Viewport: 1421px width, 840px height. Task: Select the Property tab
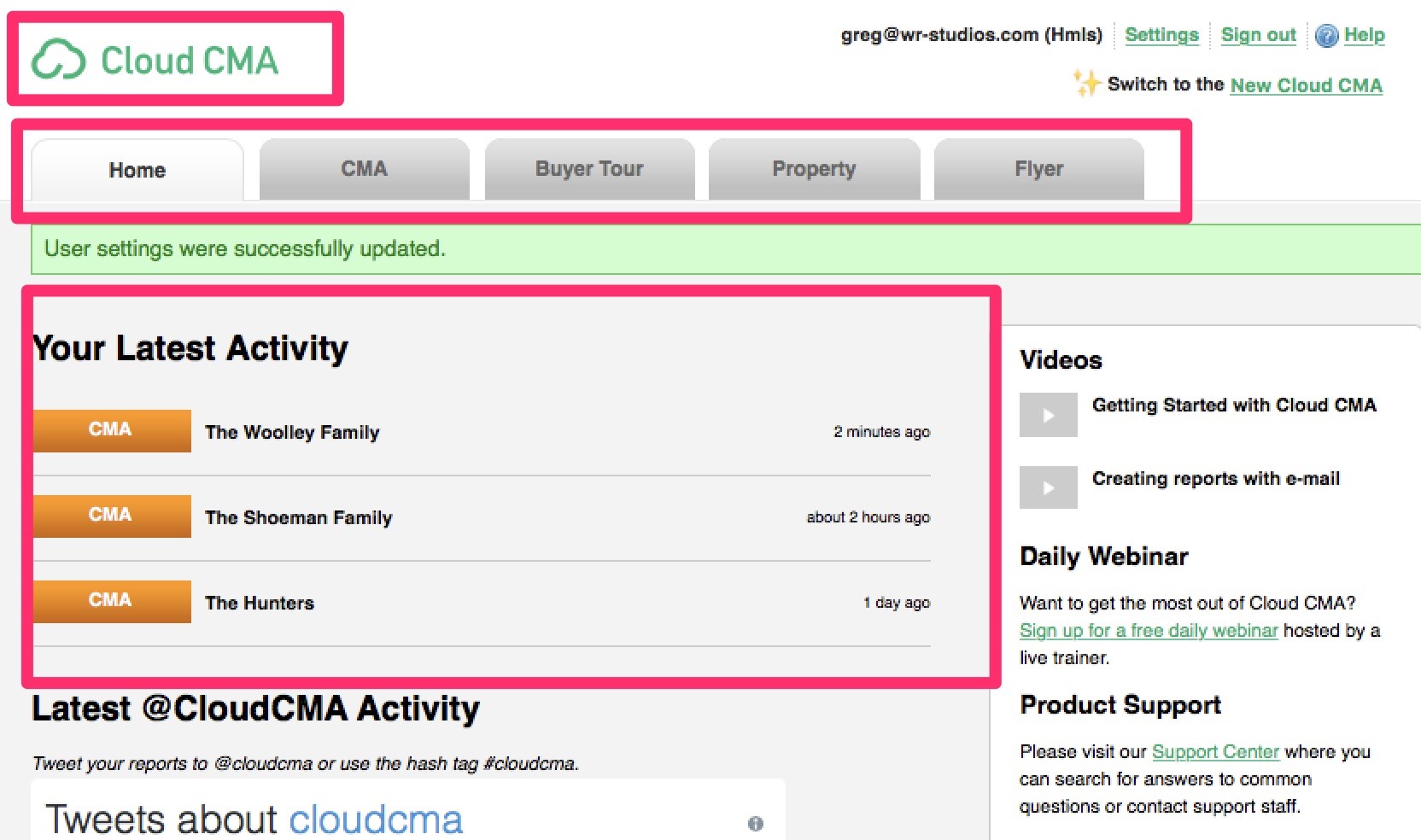pos(813,169)
